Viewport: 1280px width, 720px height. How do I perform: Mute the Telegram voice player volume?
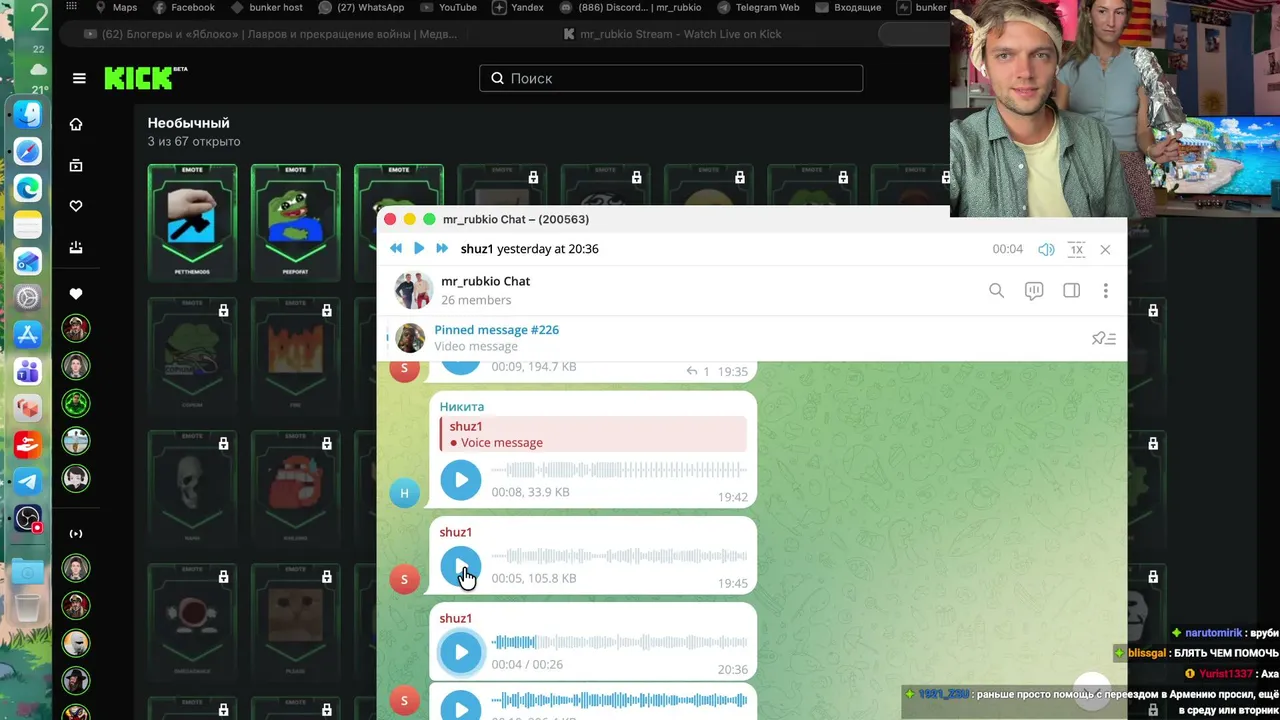[1046, 250]
